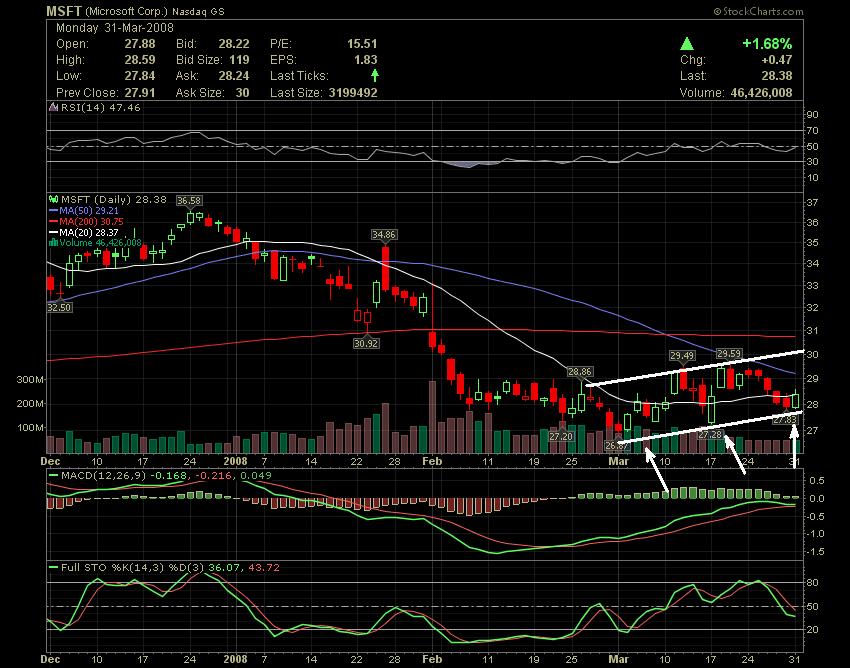850x668 pixels.
Task: Click the green Volume 46,426,008 legend entry
Action: pos(101,243)
